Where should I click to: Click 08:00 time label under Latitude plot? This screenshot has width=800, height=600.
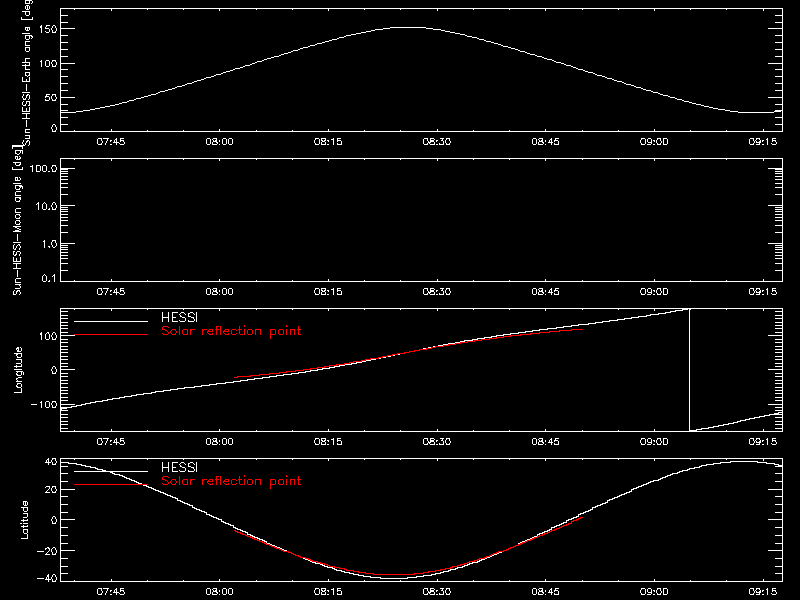coord(219,592)
